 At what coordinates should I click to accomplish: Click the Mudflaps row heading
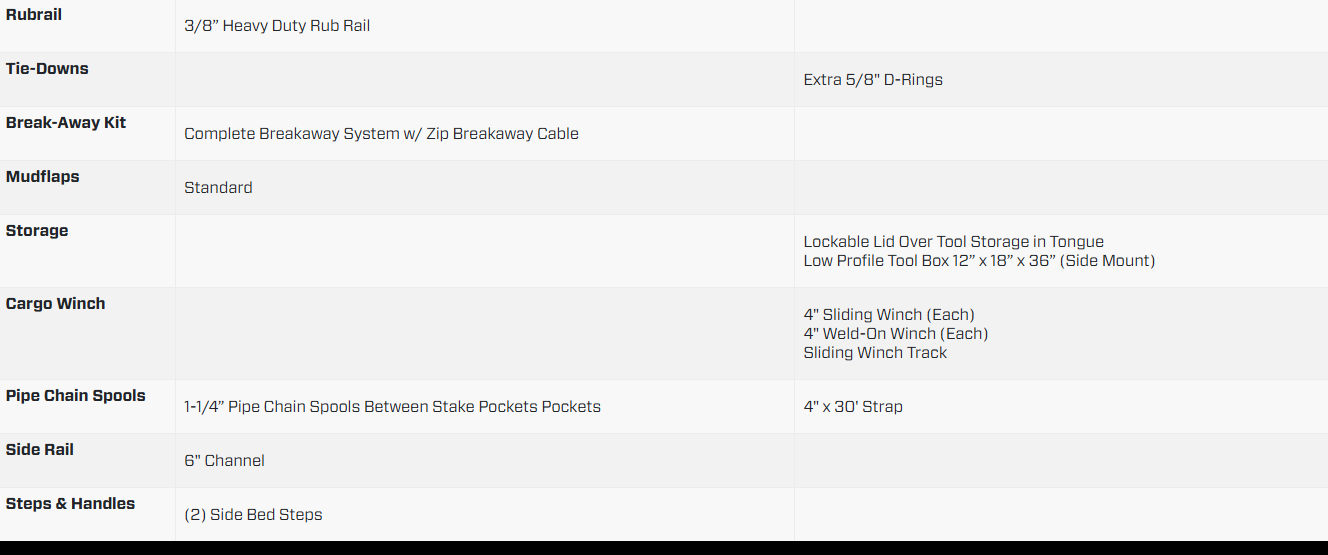coord(43,177)
